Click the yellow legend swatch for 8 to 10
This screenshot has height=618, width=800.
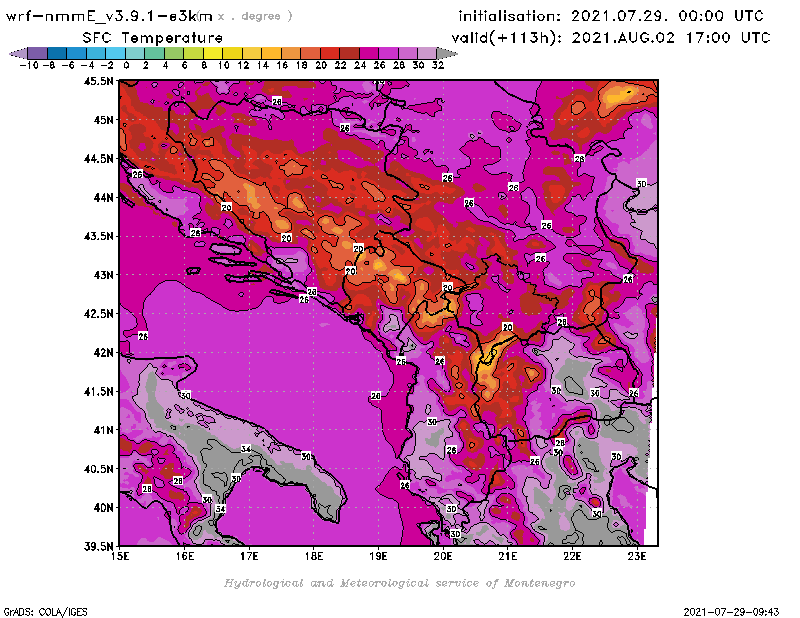213,53
